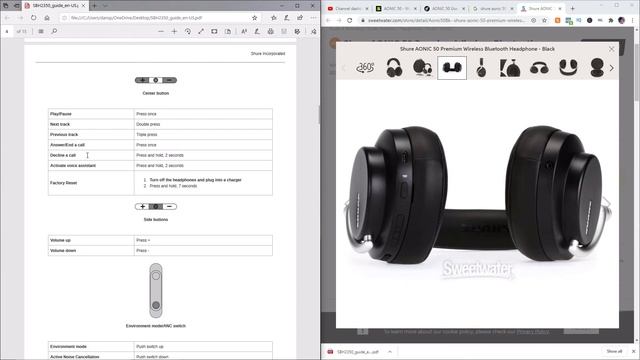Click PDF page layout icon
The image size is (640, 360).
point(228,31)
